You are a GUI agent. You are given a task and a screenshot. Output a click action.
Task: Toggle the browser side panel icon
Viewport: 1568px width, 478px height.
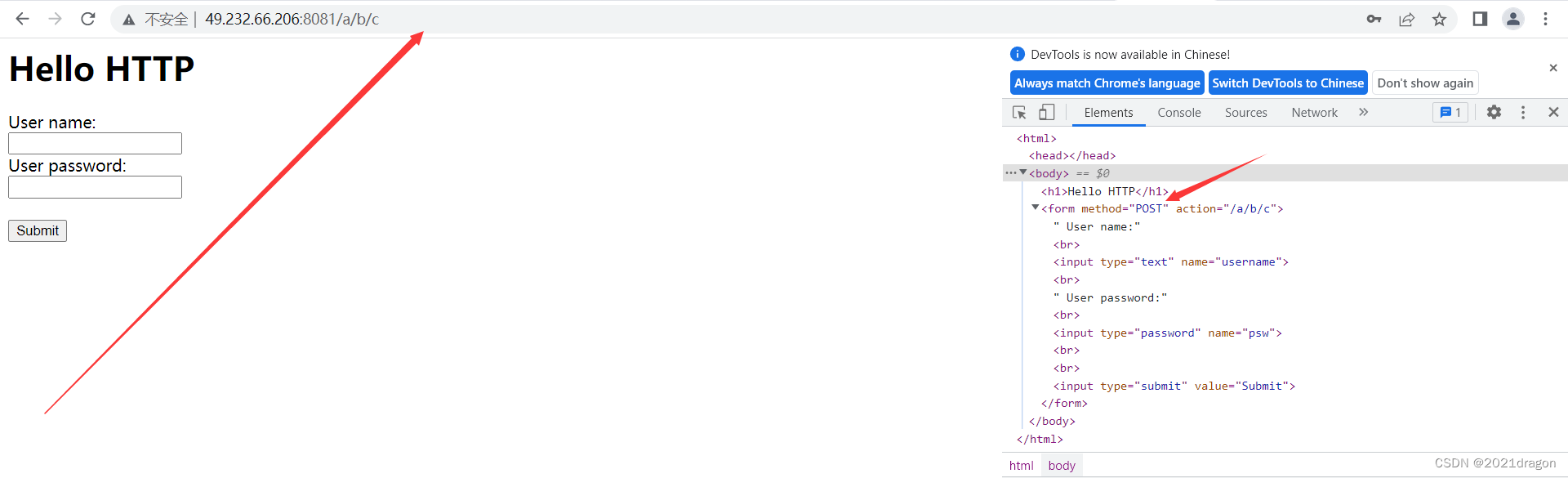[x=1480, y=19]
